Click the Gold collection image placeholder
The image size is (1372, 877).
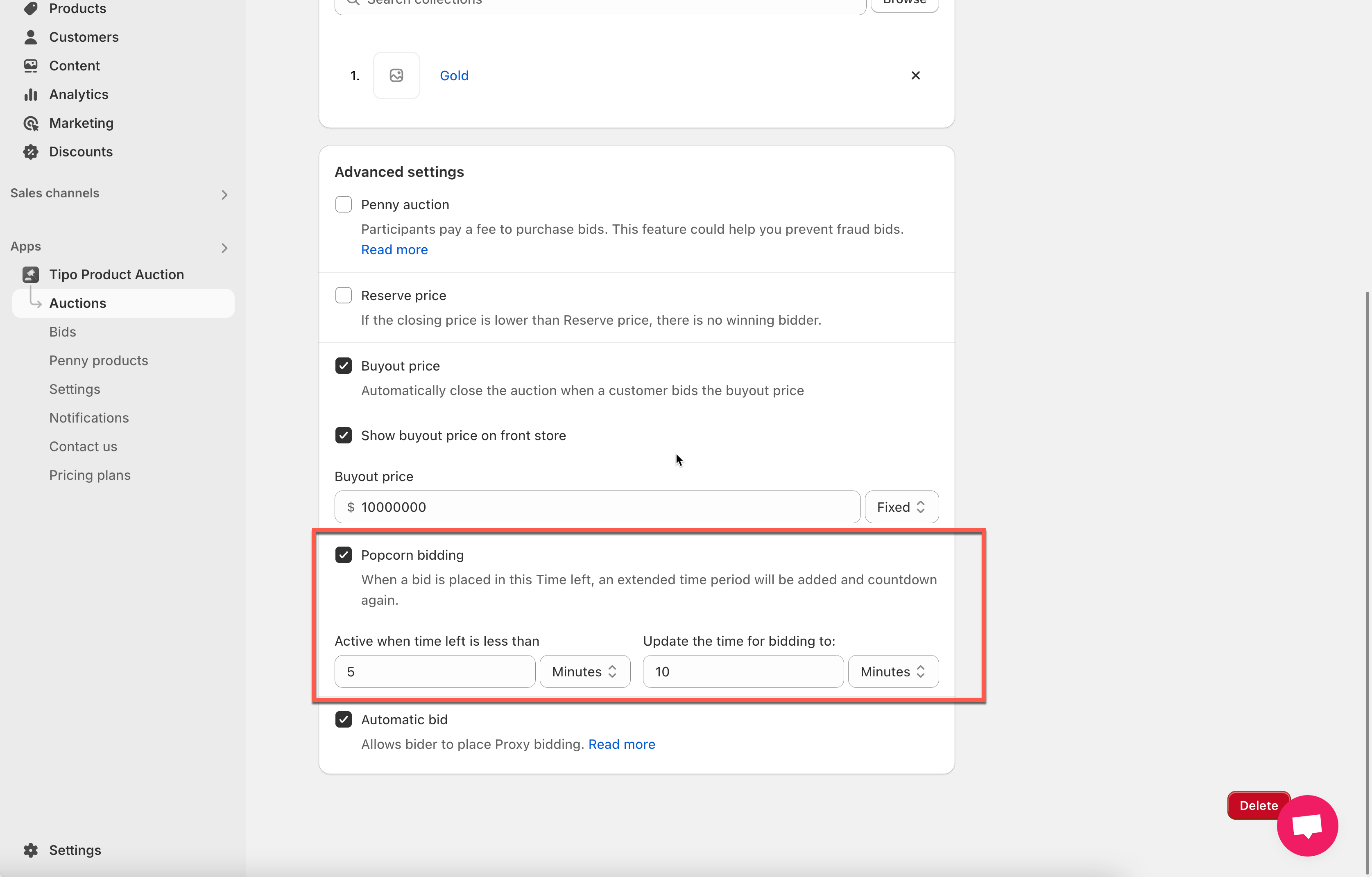(396, 76)
